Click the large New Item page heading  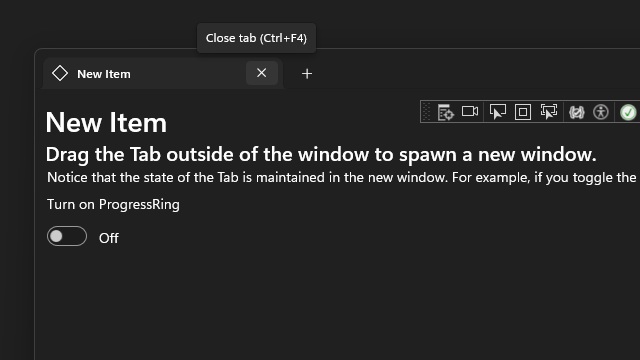point(106,122)
